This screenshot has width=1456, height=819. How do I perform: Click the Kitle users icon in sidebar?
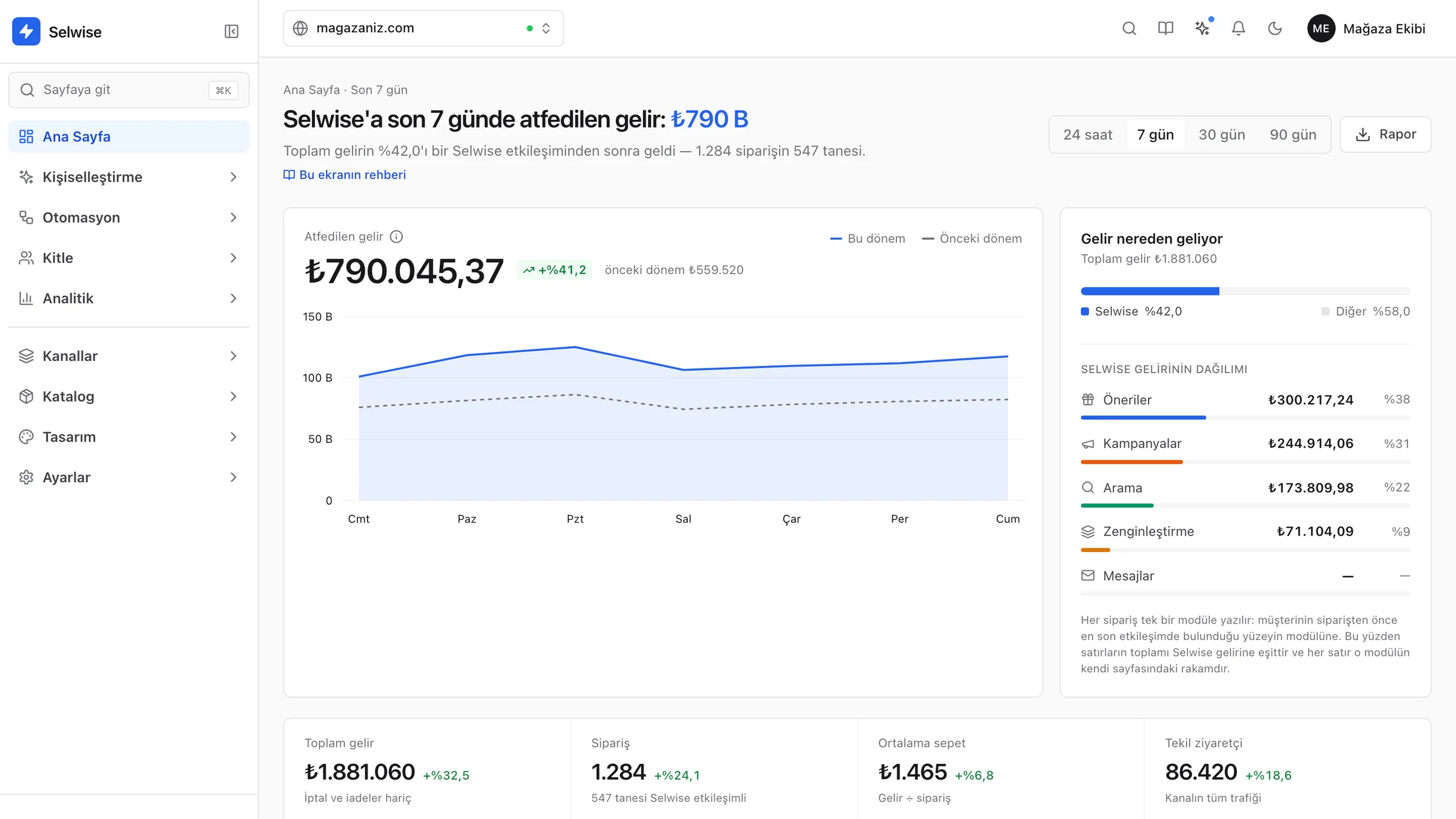point(26,258)
